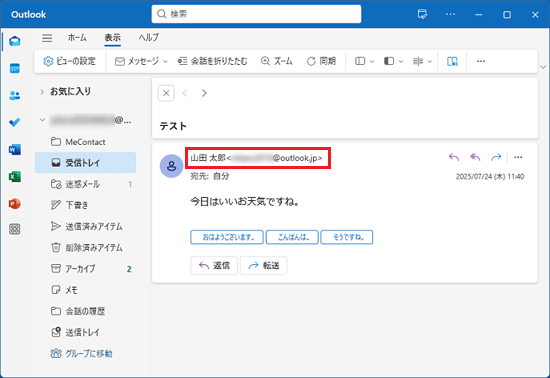Click message subject テスト
550x378 pixels.
click(x=173, y=126)
